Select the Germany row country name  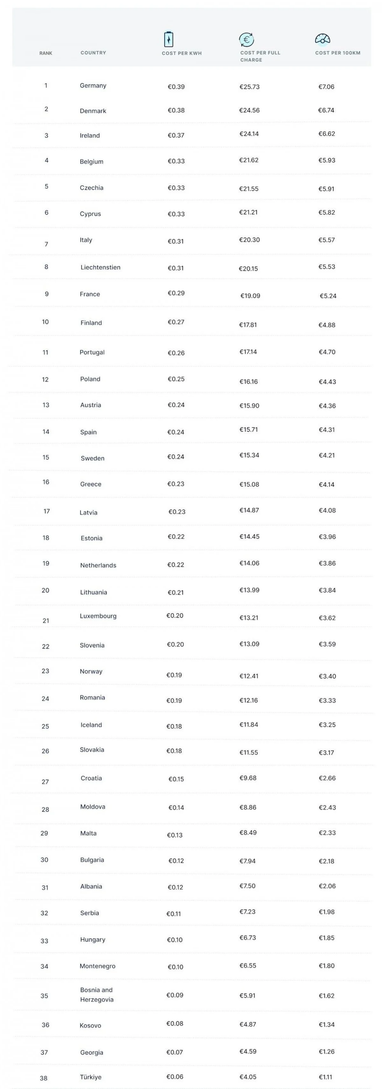pyautogui.click(x=92, y=85)
